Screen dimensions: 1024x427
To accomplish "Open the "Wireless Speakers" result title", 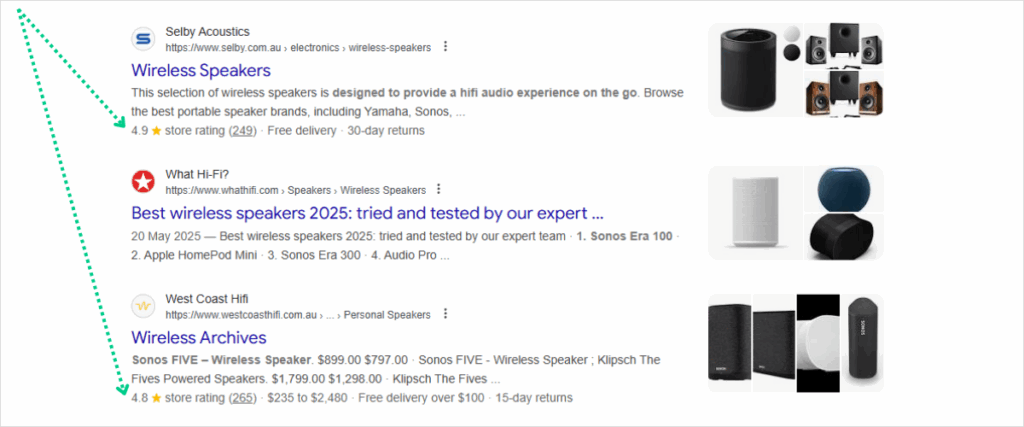I will pyautogui.click(x=201, y=71).
